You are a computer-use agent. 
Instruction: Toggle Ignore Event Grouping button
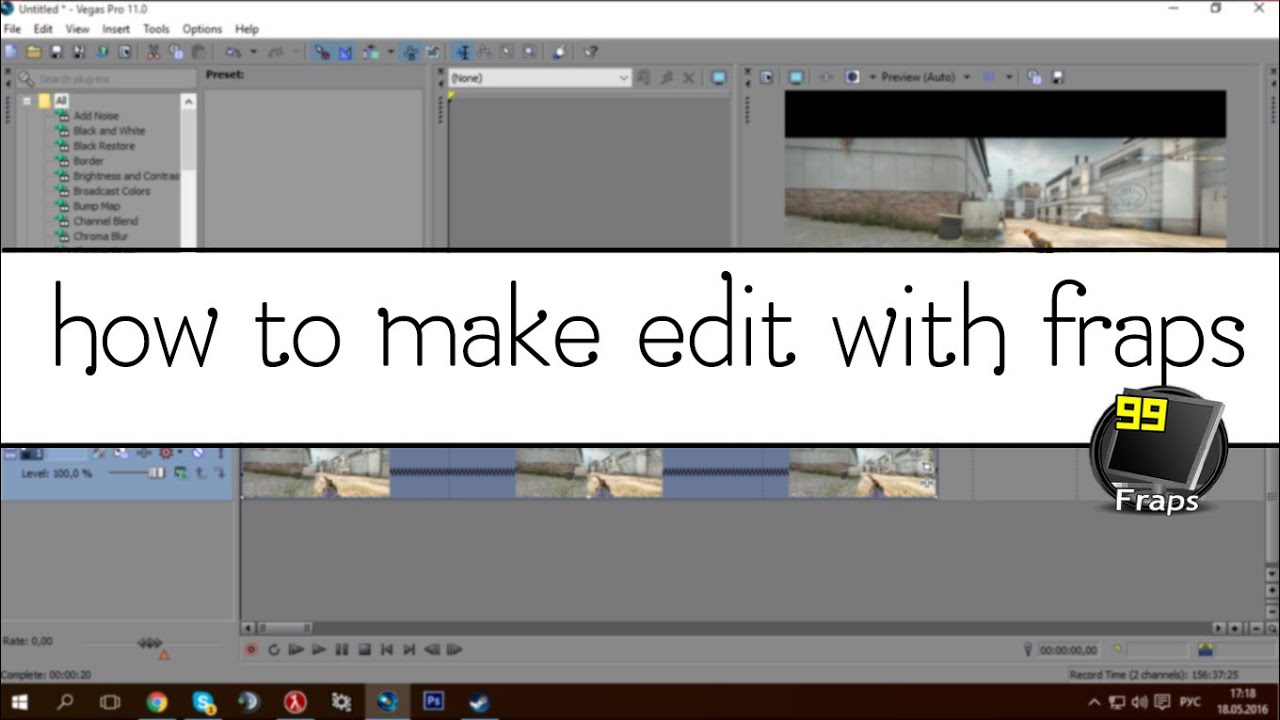[432, 52]
